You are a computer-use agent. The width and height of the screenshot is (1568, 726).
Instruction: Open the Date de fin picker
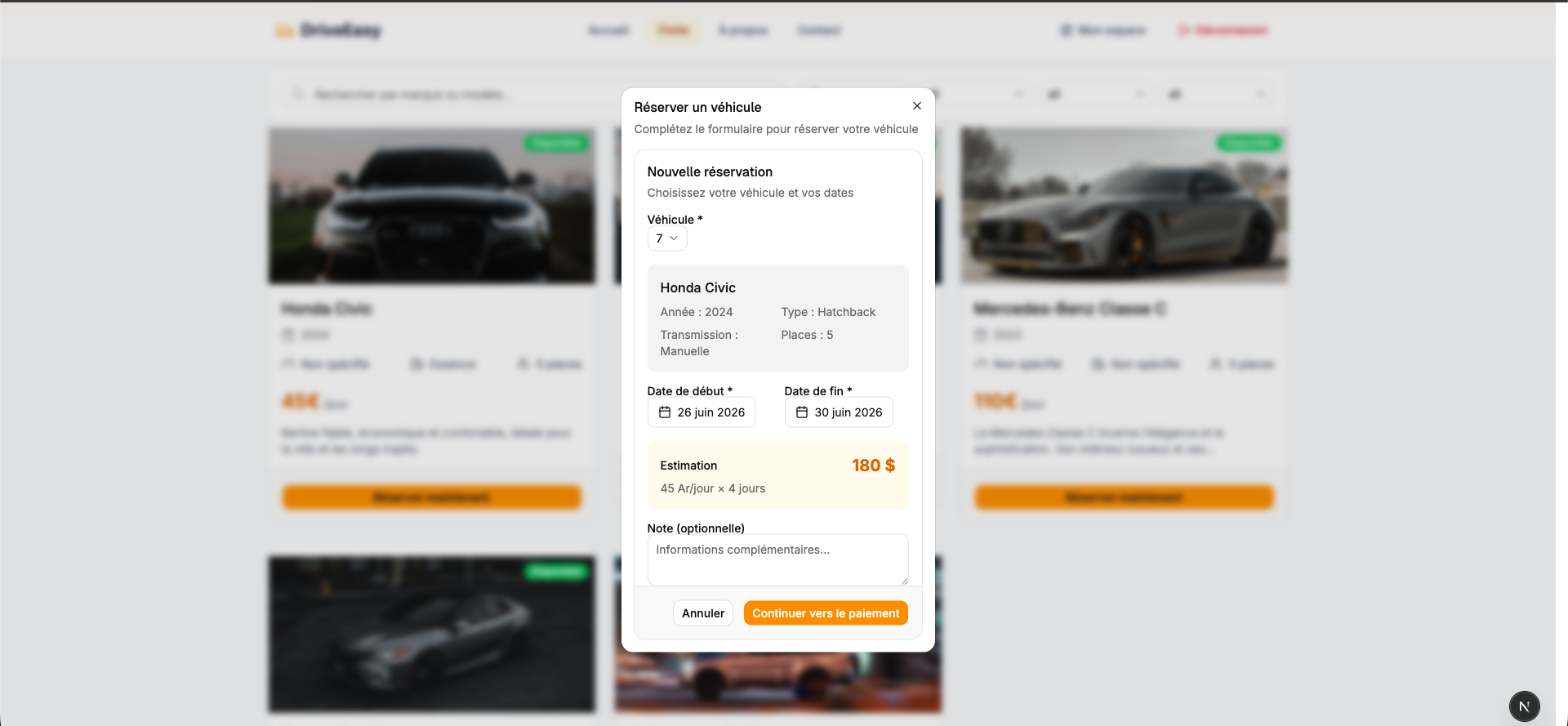[839, 412]
